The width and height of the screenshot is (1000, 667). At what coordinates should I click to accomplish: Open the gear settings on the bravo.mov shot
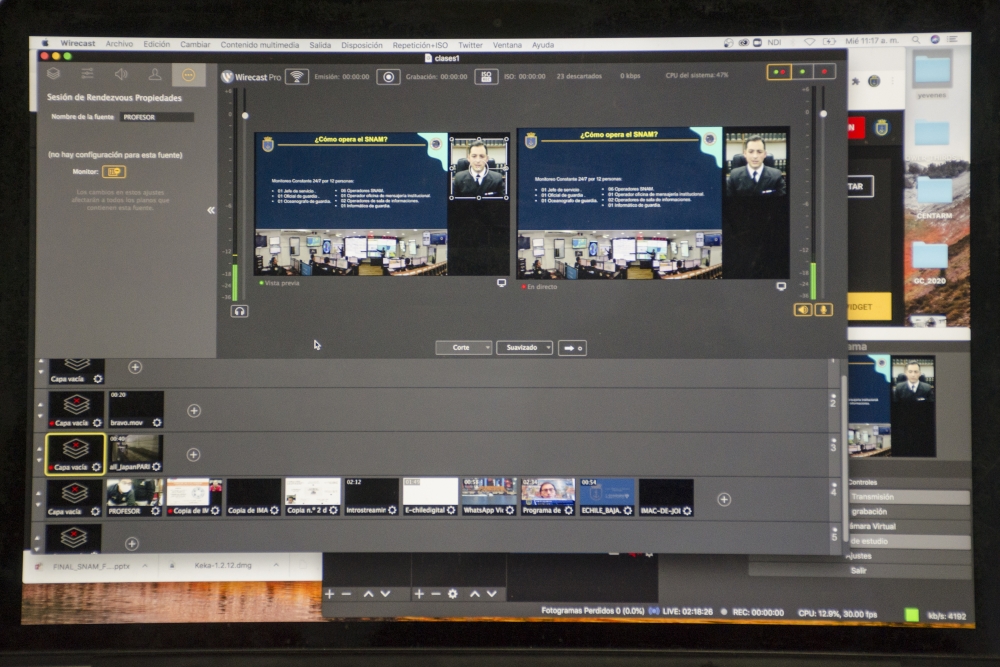[157, 423]
